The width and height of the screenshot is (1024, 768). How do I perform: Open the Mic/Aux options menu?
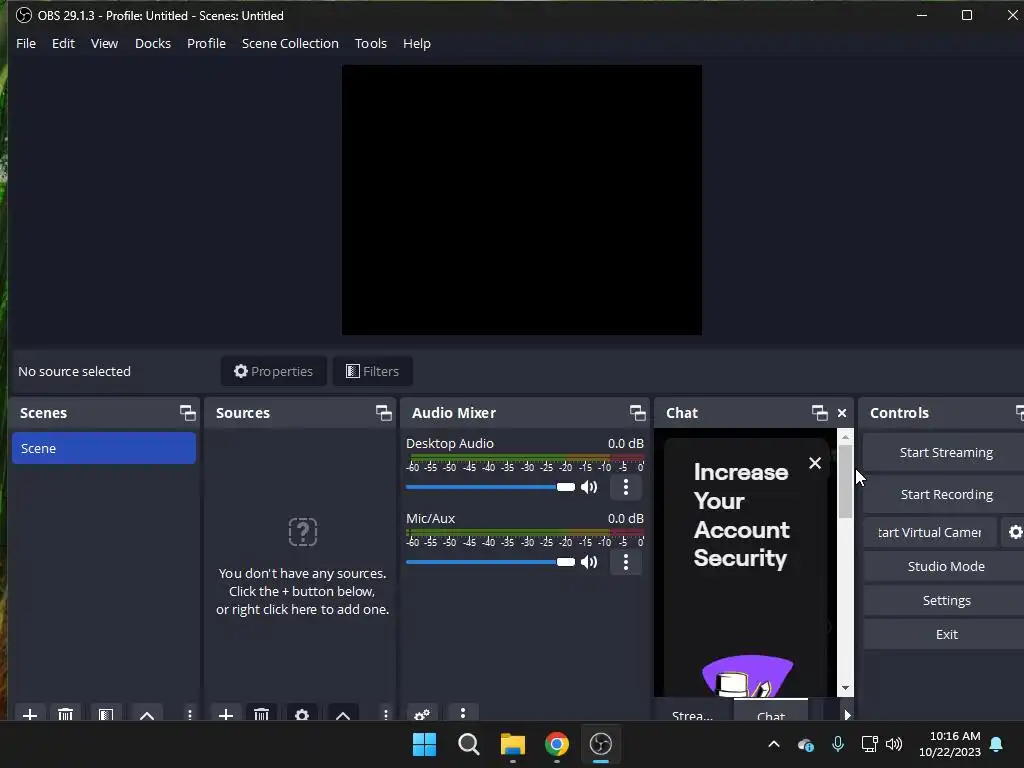[x=626, y=562]
